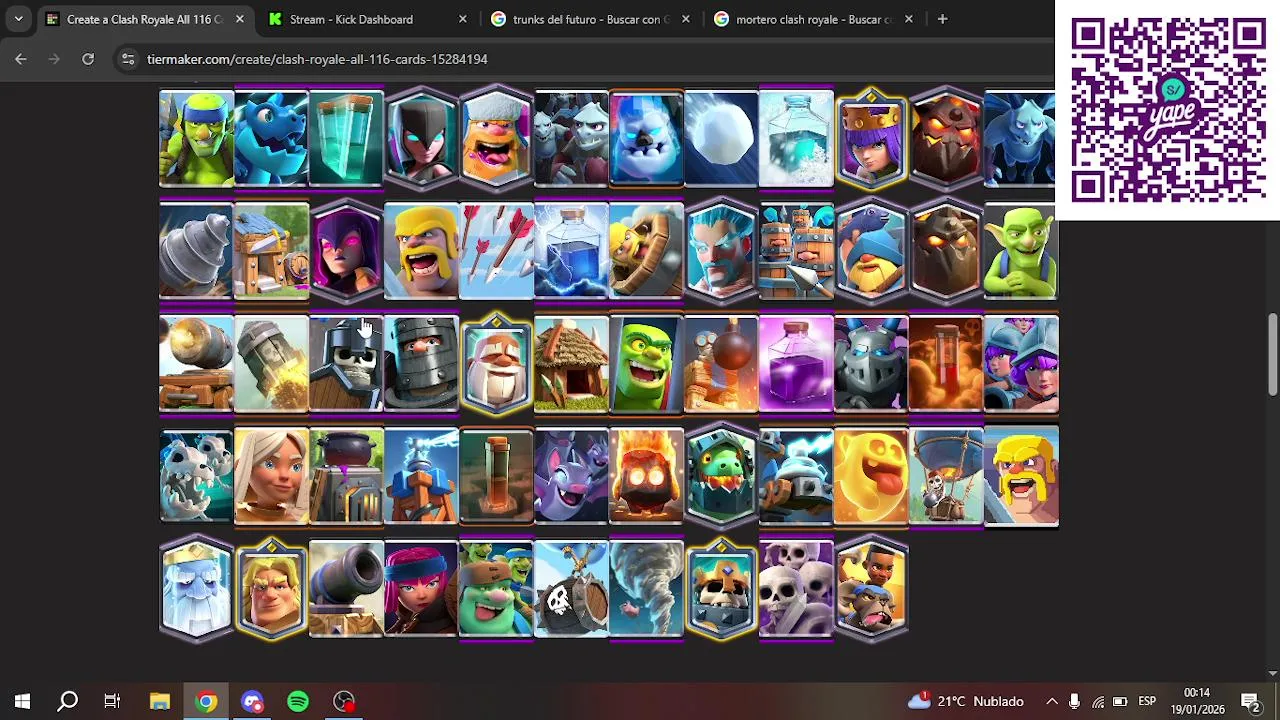The image size is (1280, 720).
Task: Show hidden system tray icons
Action: click(x=1051, y=701)
